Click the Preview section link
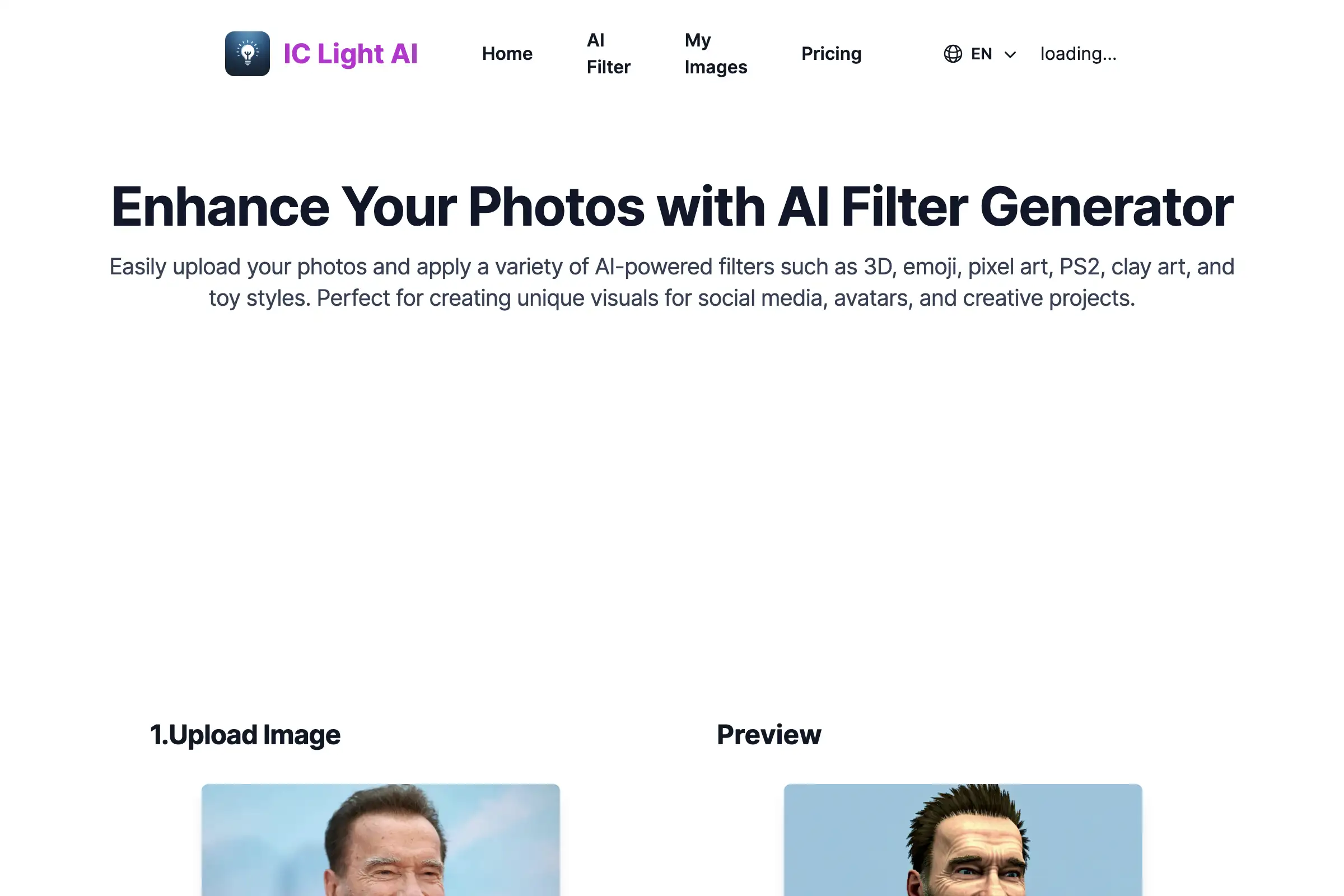Viewport: 1344px width, 896px height. point(769,734)
